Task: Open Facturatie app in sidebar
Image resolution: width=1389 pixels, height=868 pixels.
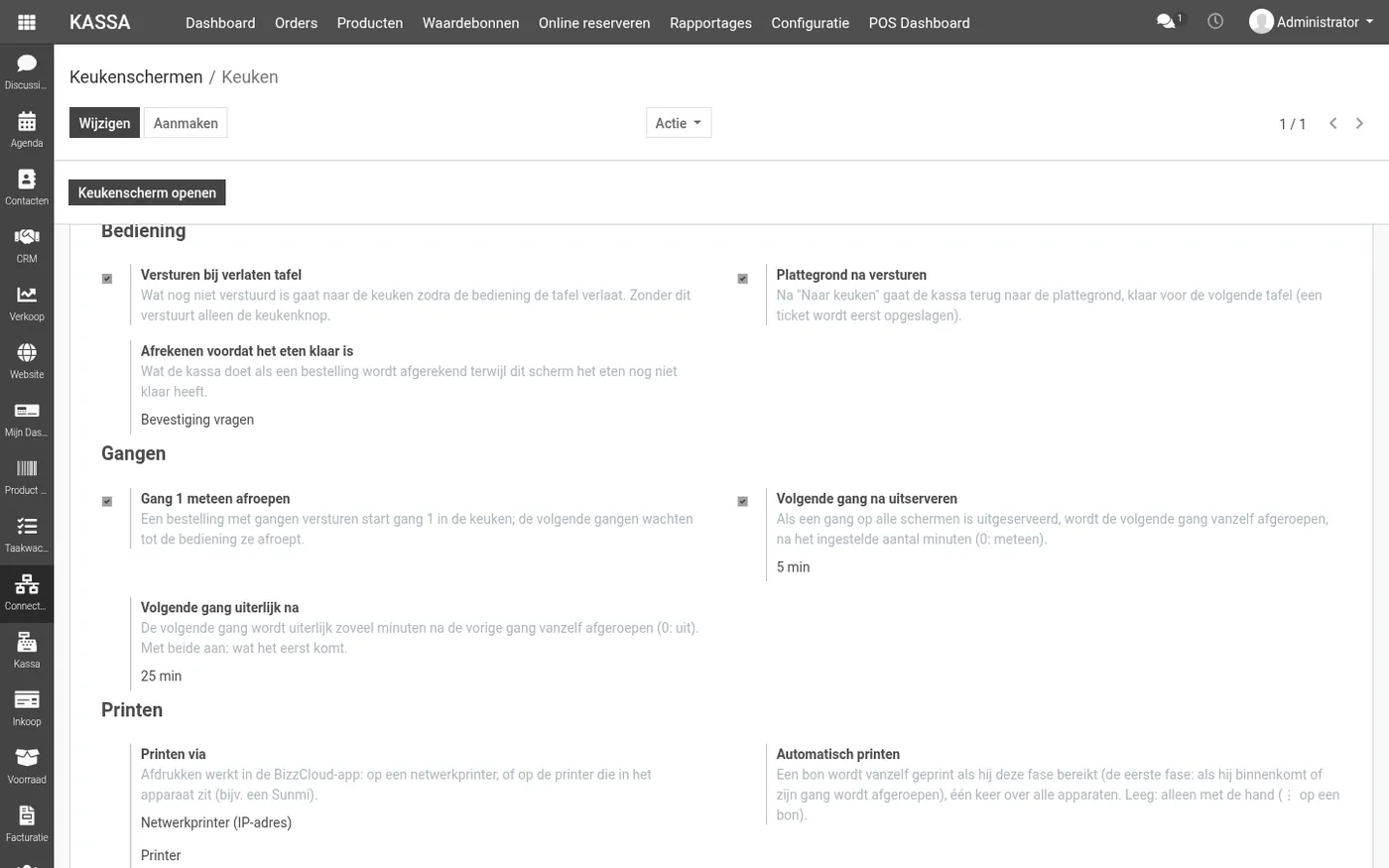Action: click(27, 823)
